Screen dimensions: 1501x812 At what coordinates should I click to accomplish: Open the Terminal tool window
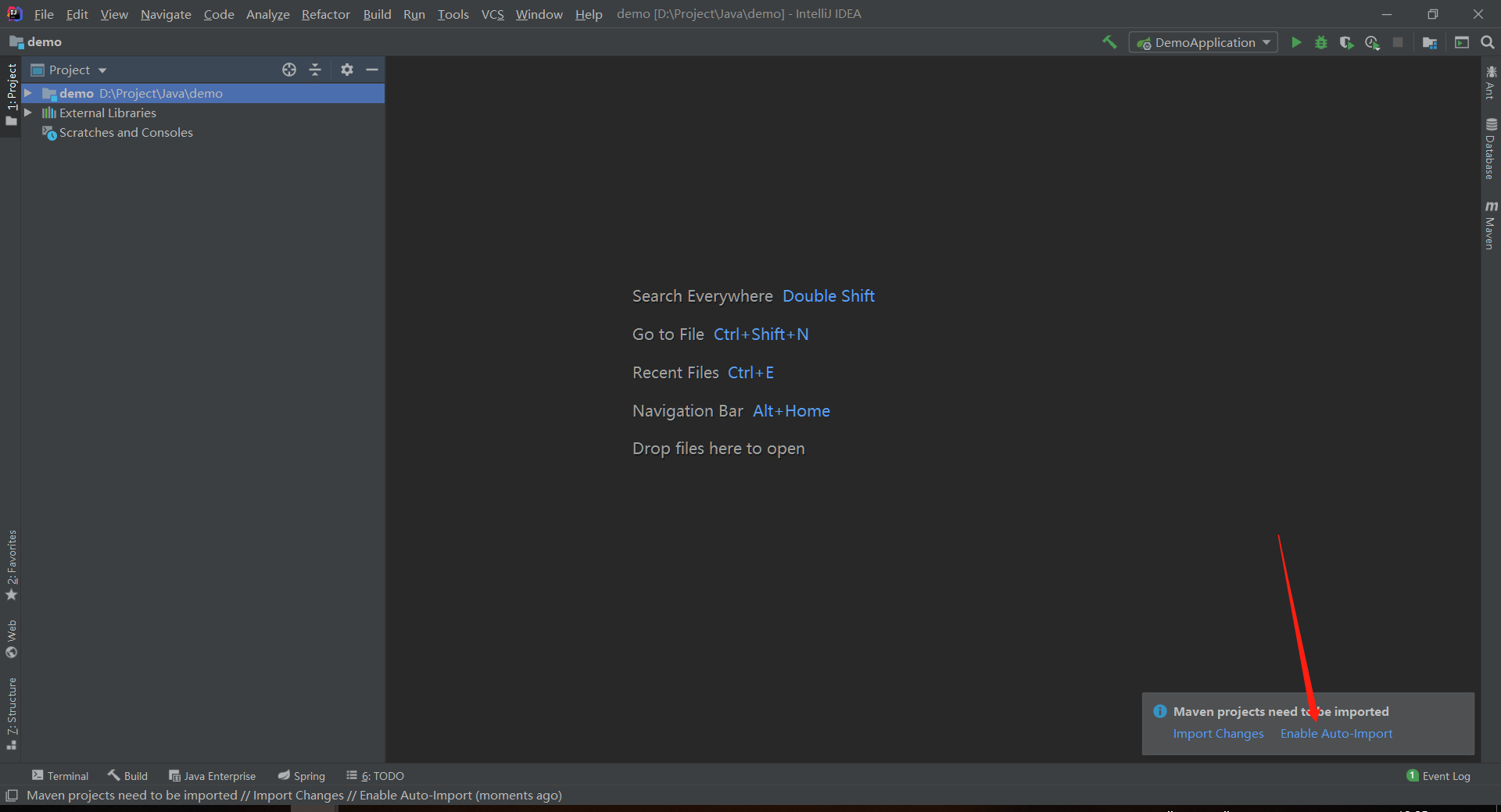pyautogui.click(x=60, y=776)
